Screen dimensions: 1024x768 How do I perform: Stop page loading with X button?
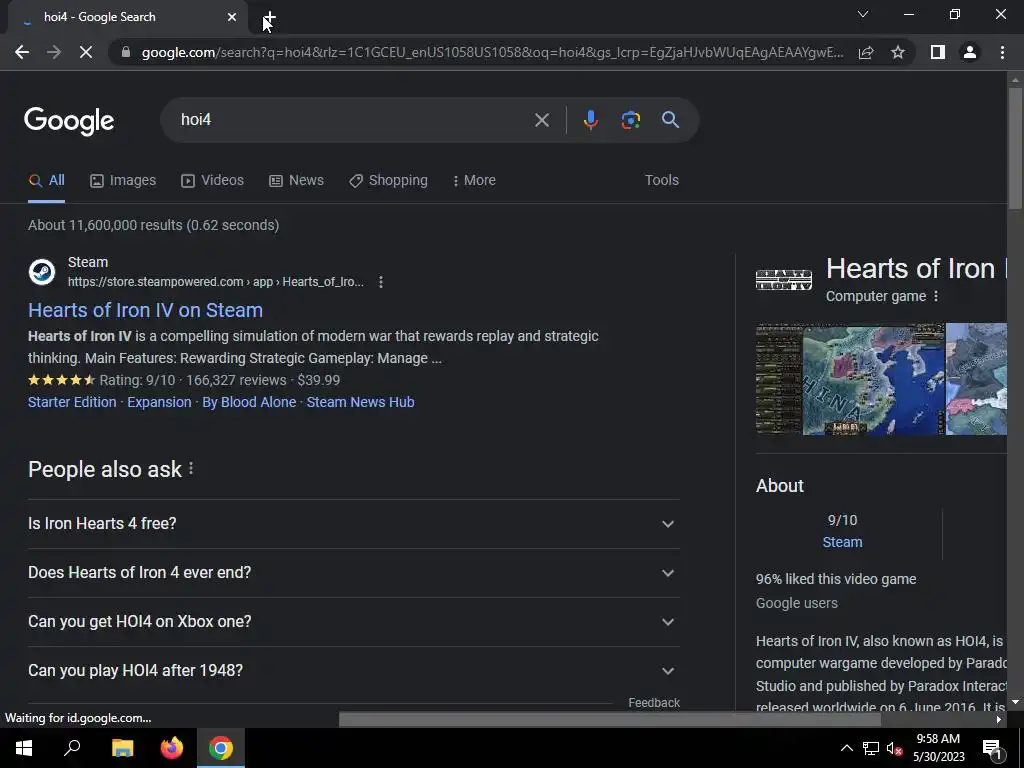click(86, 52)
